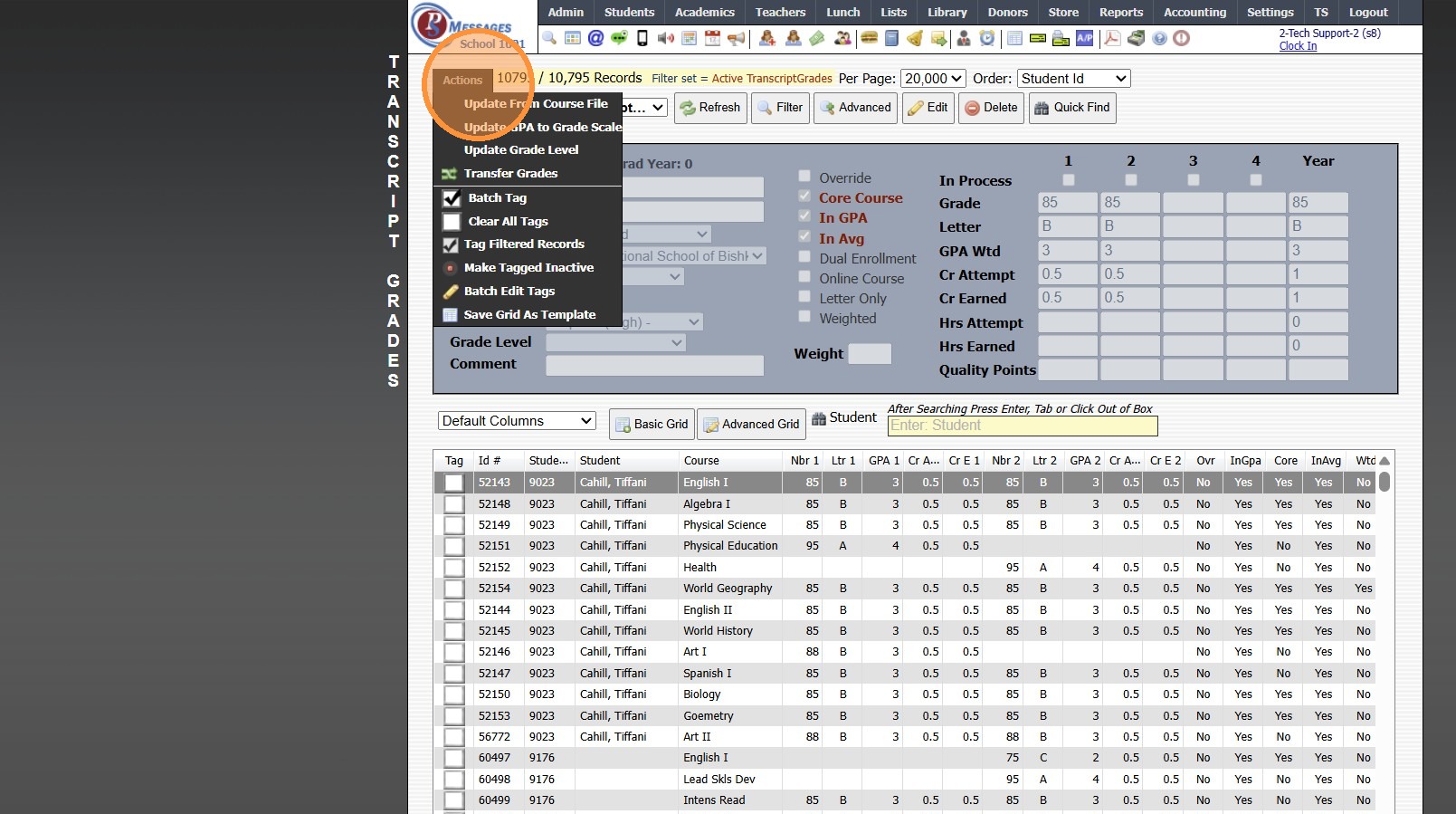The width and height of the screenshot is (1456, 814).
Task: Expand the Order dropdown showing Student Id
Action: coord(1073,79)
